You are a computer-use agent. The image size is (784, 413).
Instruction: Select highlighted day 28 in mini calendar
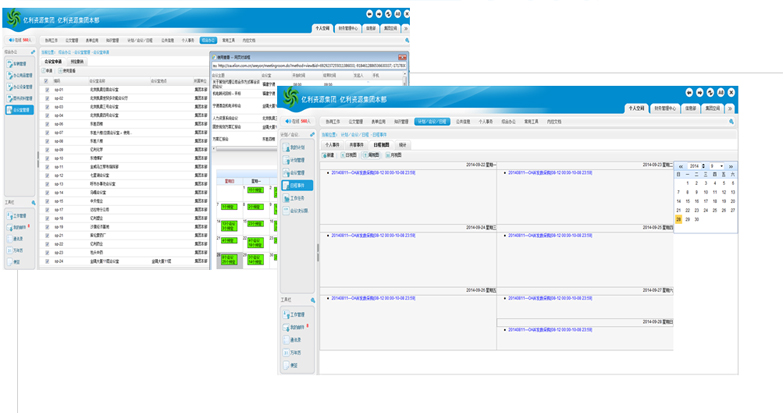point(679,219)
